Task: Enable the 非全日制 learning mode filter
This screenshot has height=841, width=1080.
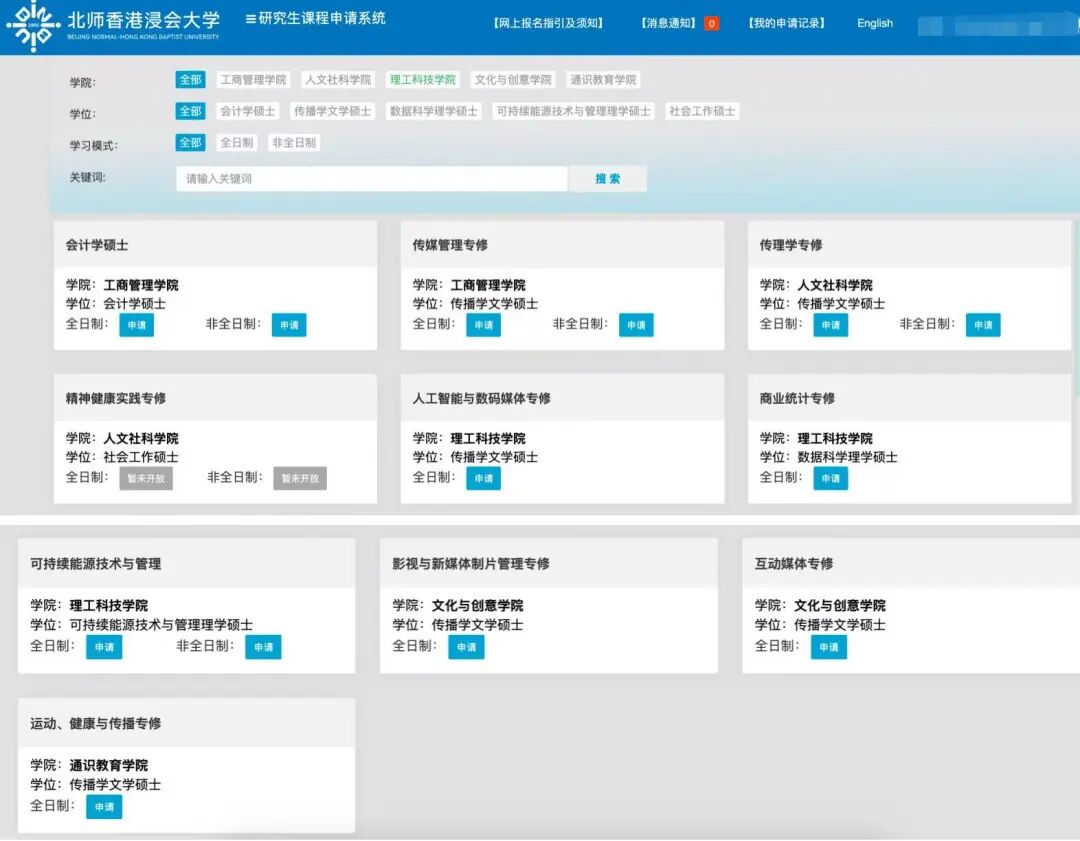Action: click(x=293, y=142)
